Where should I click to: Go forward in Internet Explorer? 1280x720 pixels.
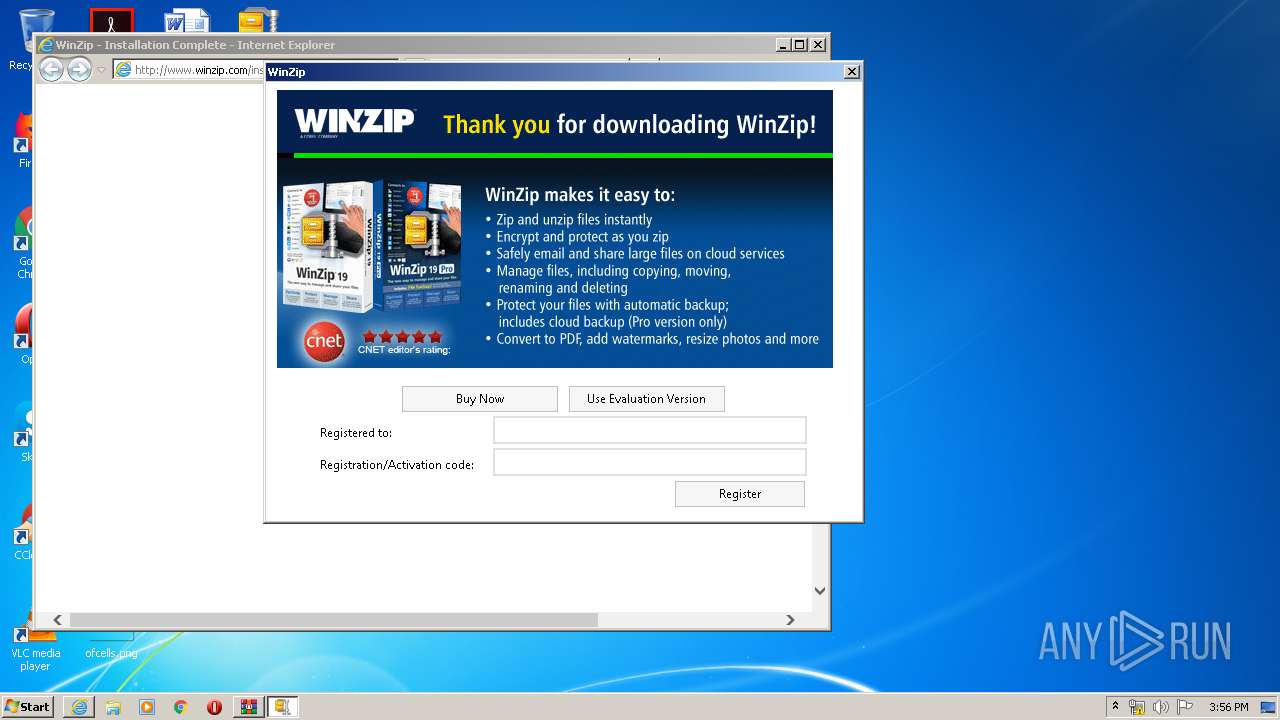tap(79, 69)
